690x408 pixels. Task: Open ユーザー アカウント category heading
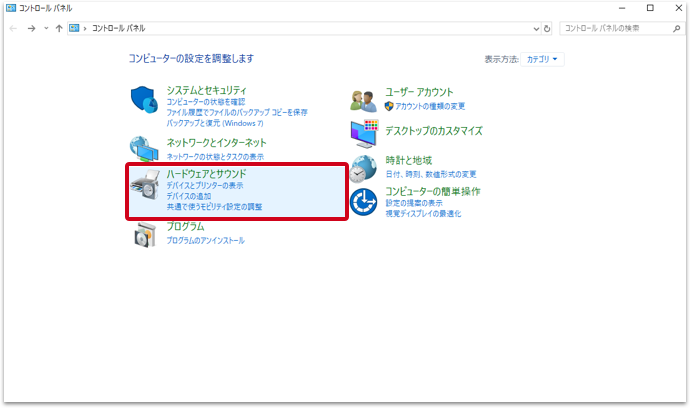(x=419, y=92)
